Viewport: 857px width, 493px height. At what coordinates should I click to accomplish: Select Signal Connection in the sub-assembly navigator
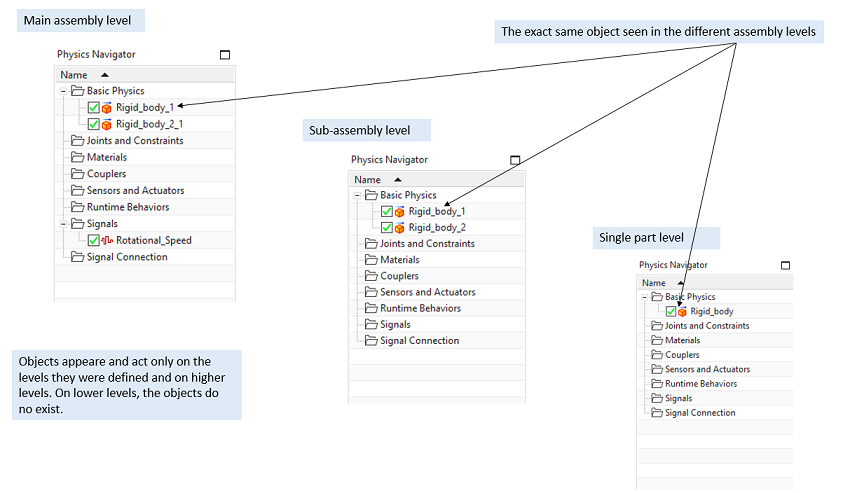tap(419, 341)
